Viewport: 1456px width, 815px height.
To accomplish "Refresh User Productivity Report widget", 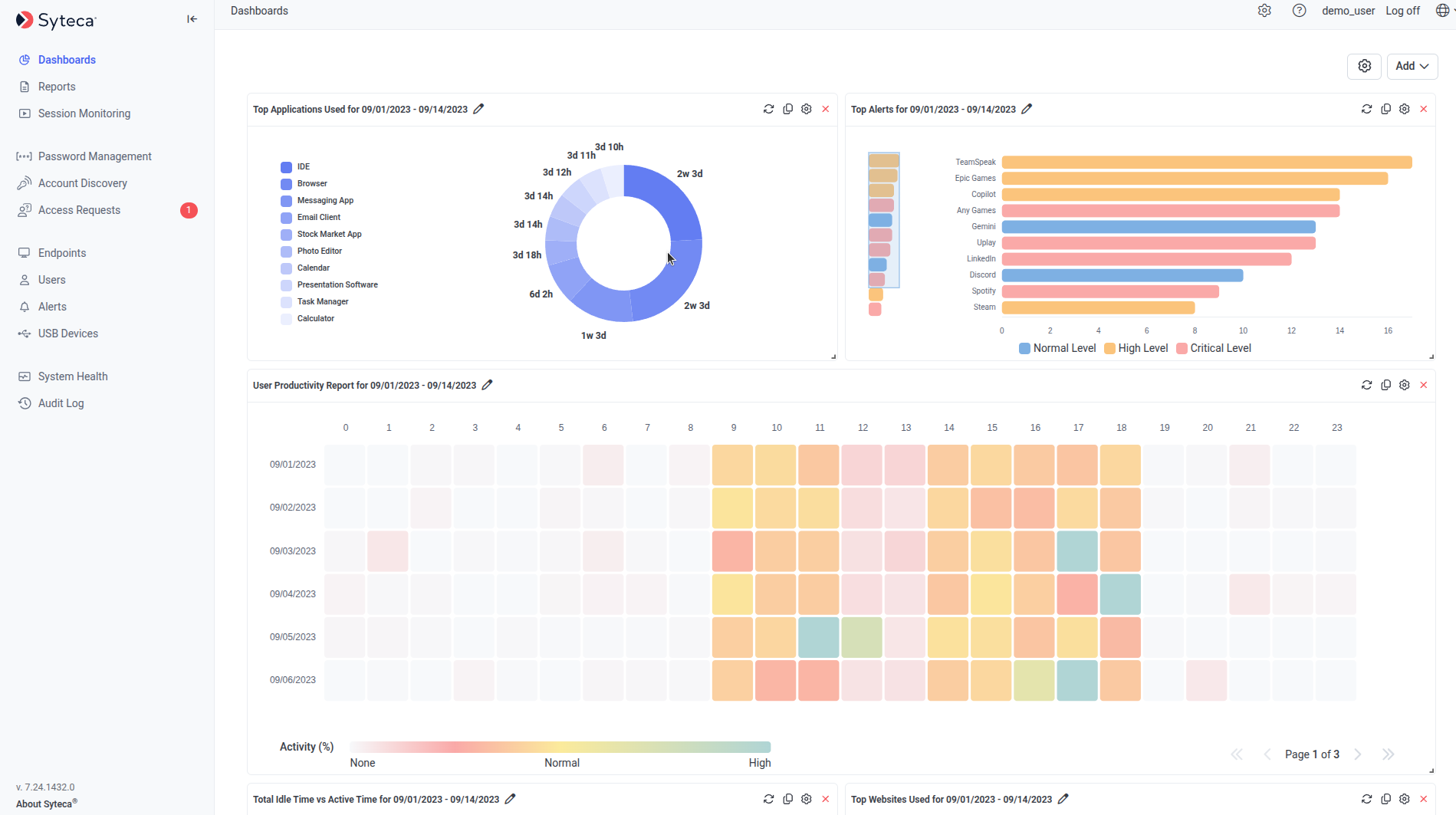I will click(x=1366, y=385).
